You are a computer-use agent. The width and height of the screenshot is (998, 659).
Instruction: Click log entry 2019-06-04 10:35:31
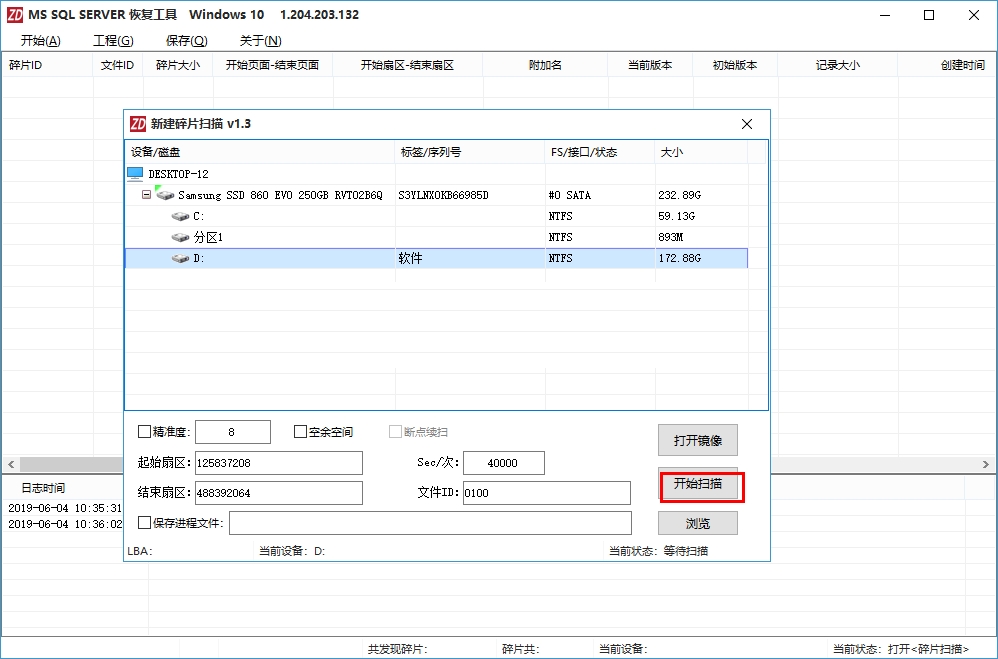(64, 508)
